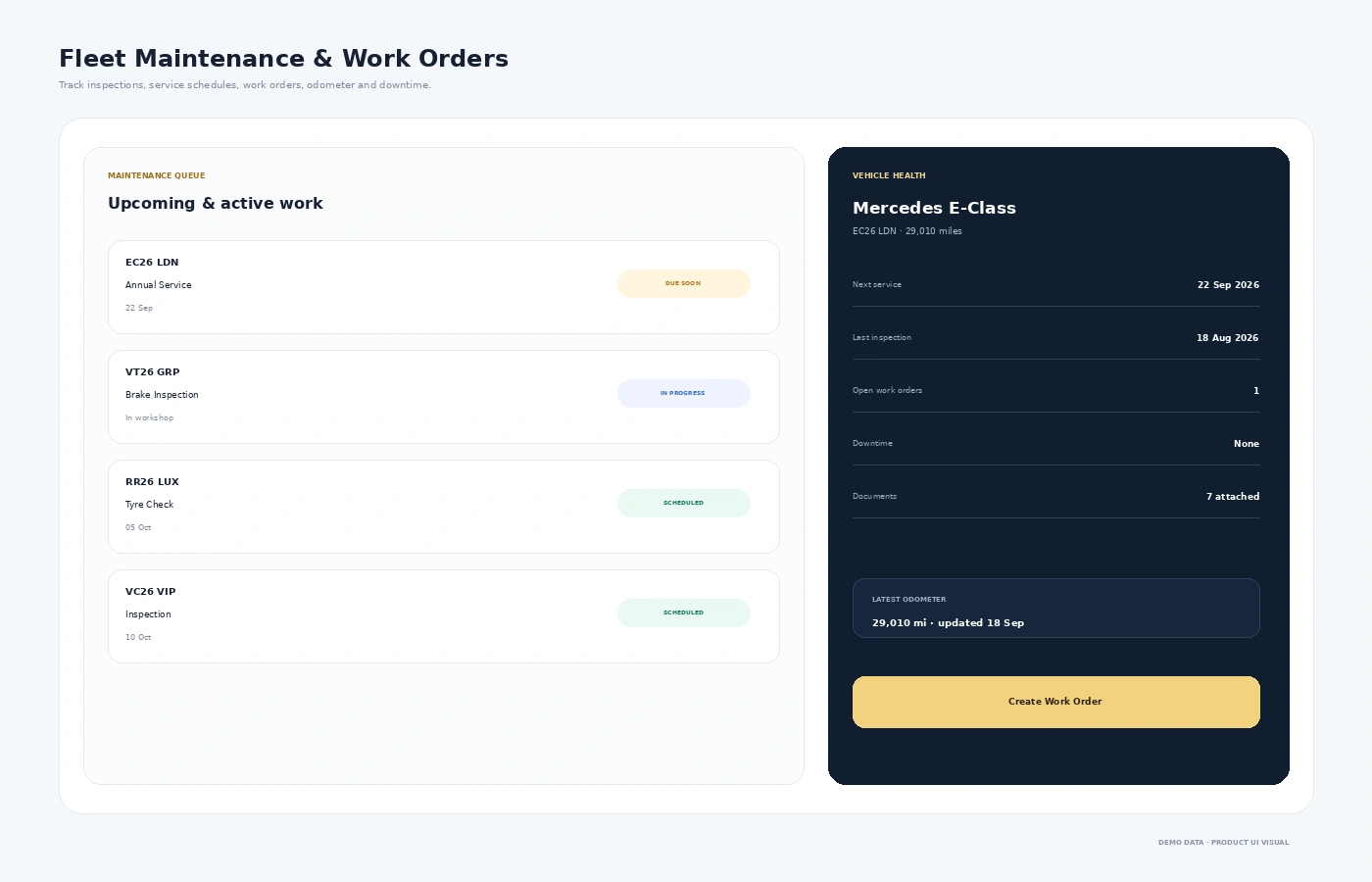Click the '18 Aug 2026' last inspection value

[x=1227, y=338]
